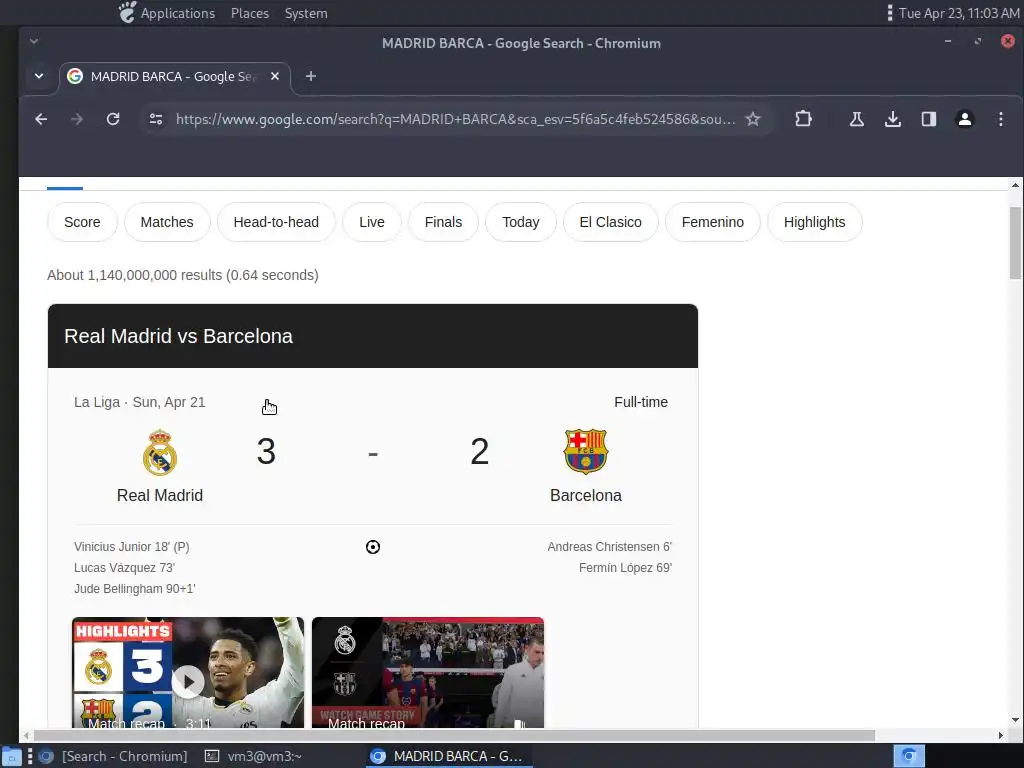Select the Today filter chip

pyautogui.click(x=520, y=222)
